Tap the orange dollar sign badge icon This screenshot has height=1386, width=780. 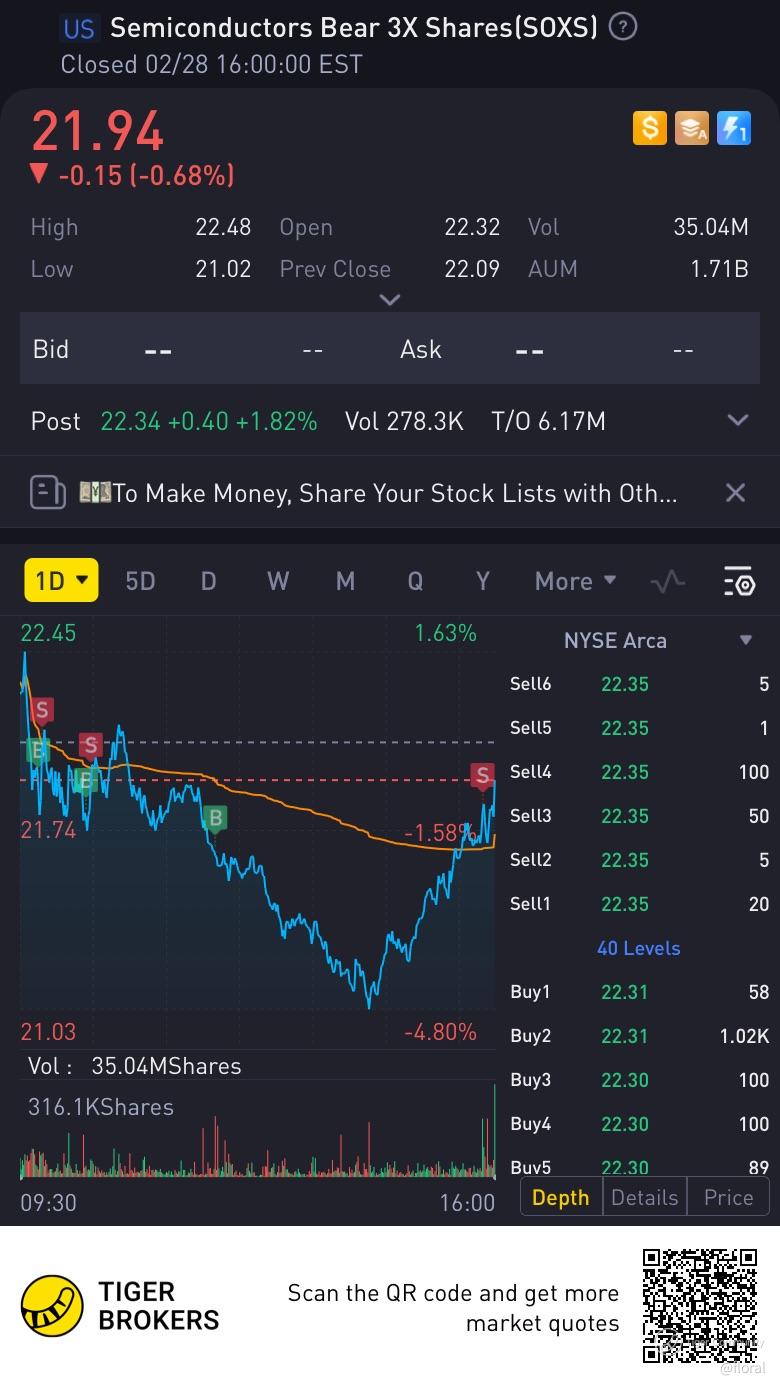650,128
